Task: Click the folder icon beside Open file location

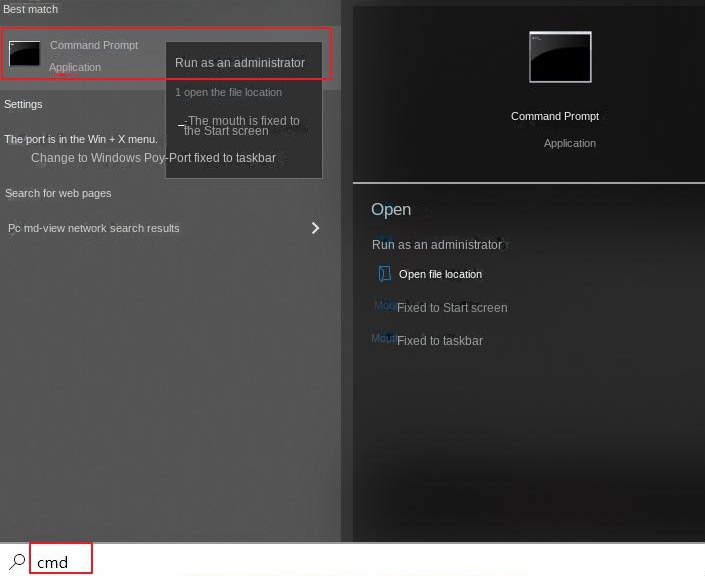Action: coord(385,274)
